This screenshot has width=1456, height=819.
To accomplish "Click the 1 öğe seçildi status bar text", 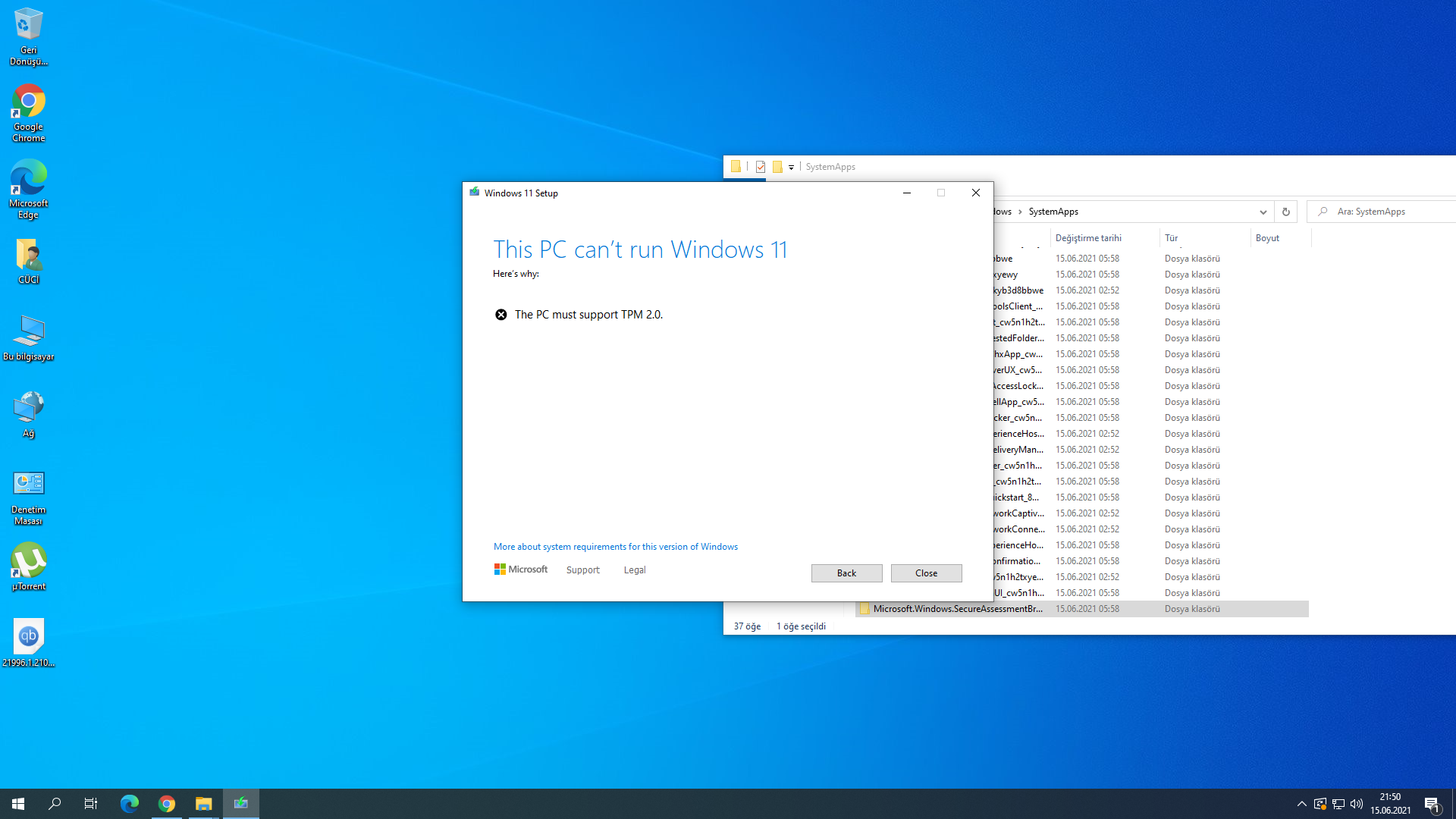I will click(801, 626).
